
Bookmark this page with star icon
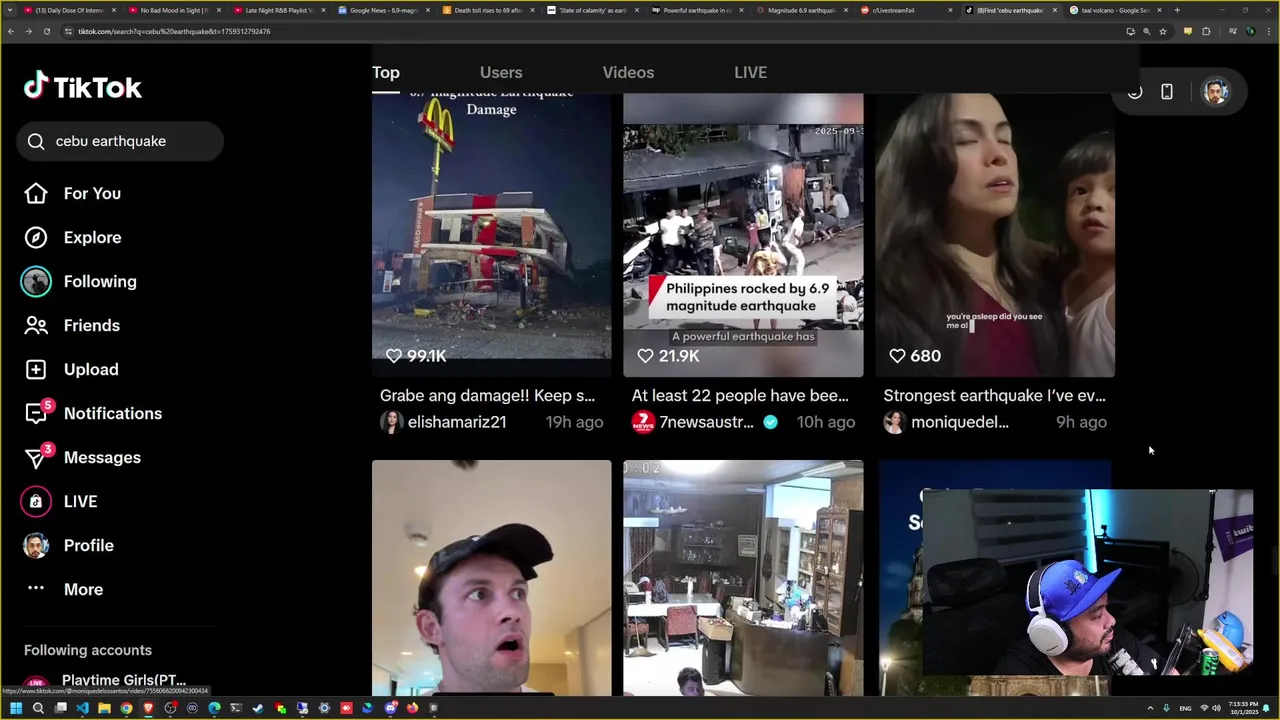point(1163,31)
